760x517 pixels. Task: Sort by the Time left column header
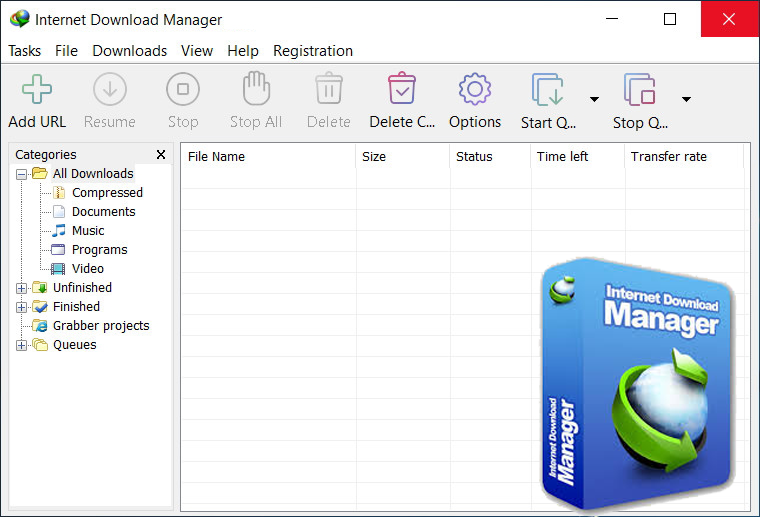pyautogui.click(x=578, y=157)
